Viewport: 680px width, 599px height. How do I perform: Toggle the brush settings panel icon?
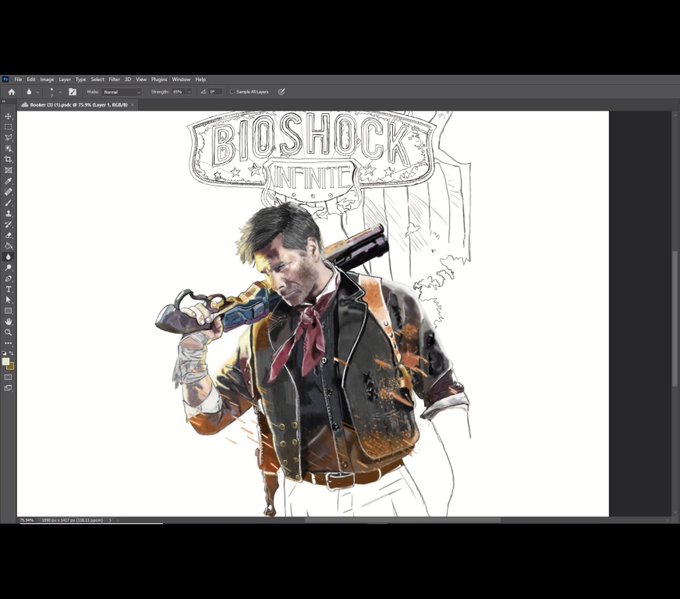(x=72, y=92)
